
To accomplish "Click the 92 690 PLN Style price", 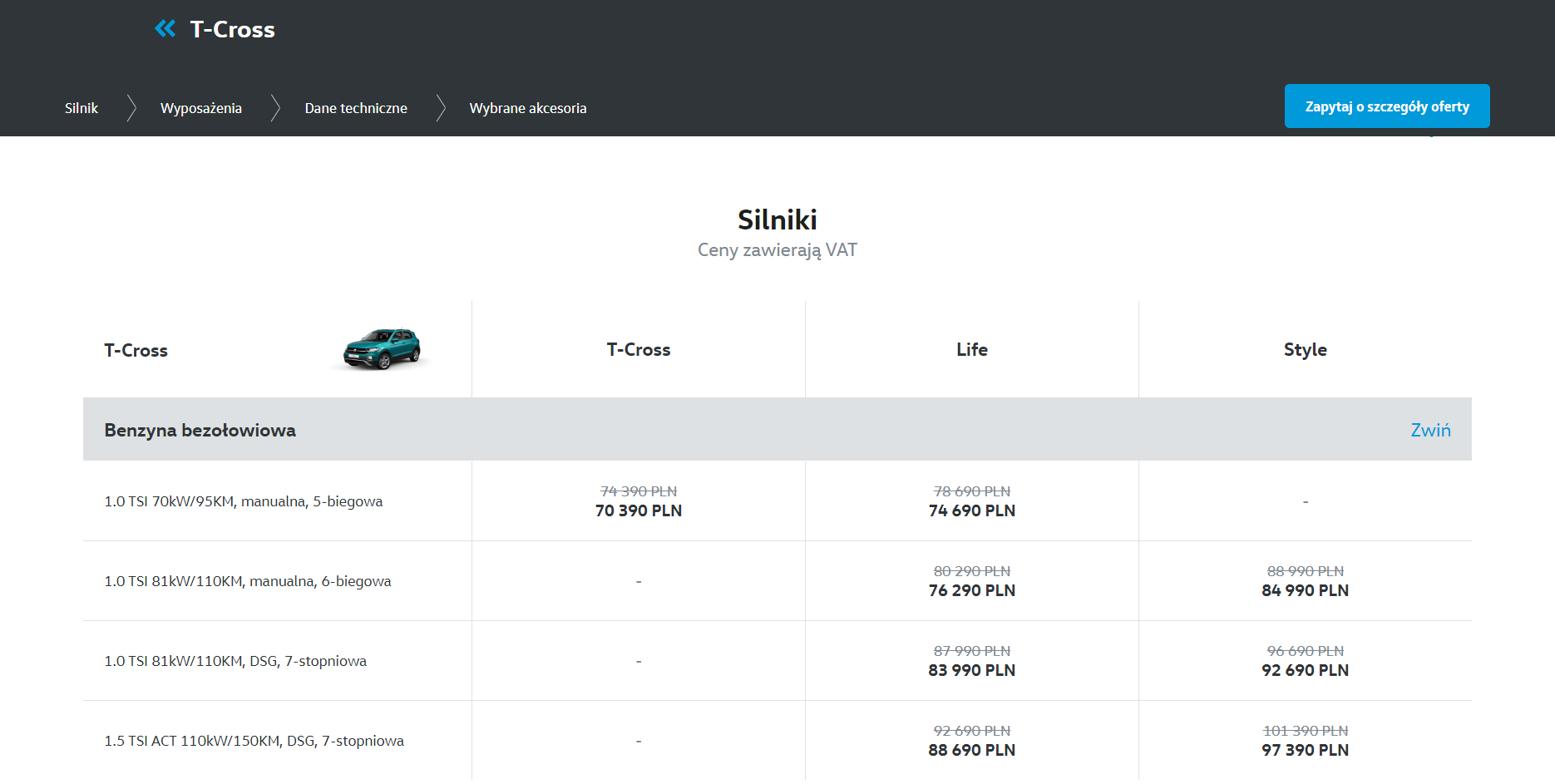I will coord(1306,670).
